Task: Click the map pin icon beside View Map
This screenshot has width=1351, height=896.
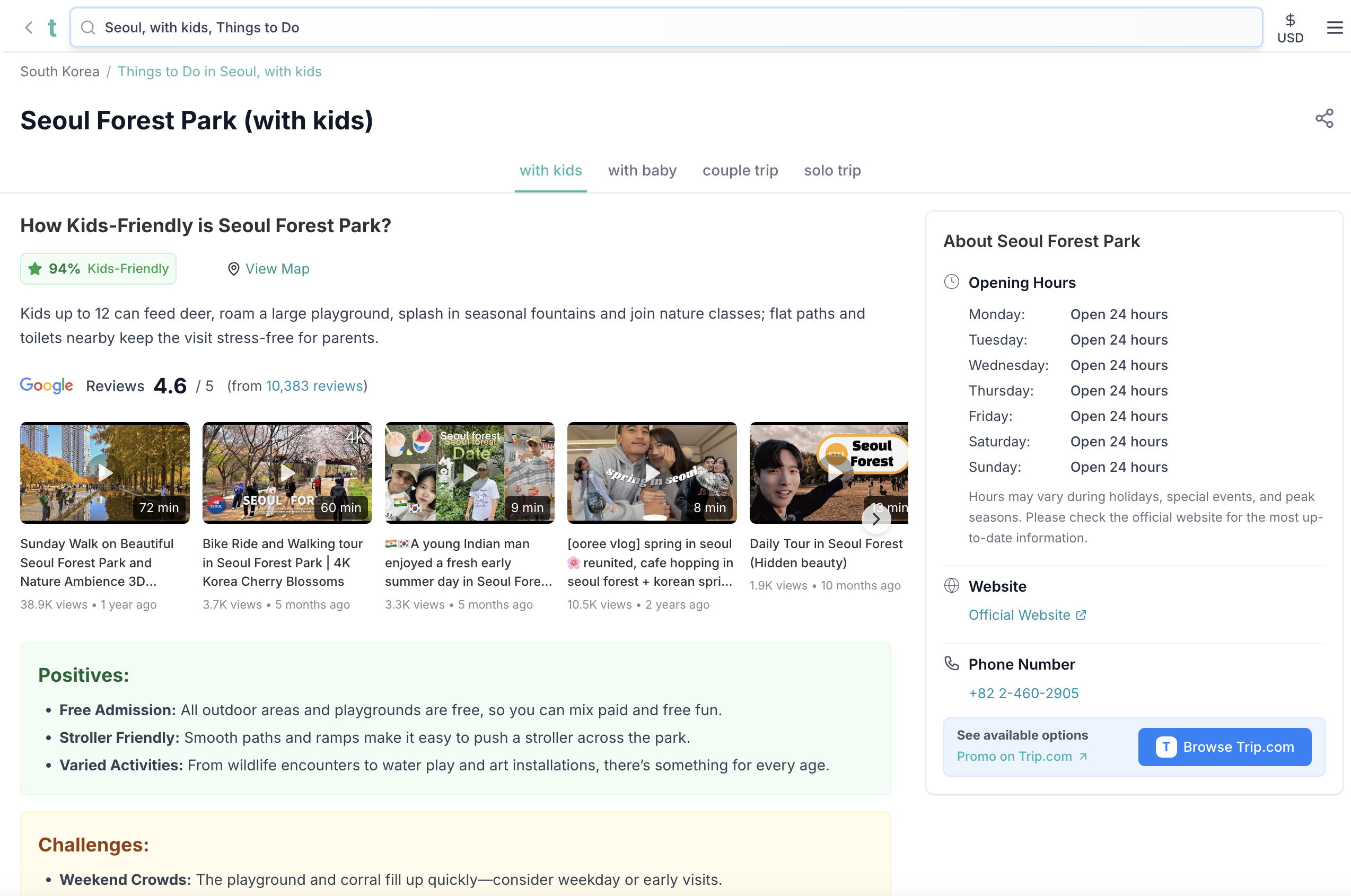Action: tap(233, 269)
